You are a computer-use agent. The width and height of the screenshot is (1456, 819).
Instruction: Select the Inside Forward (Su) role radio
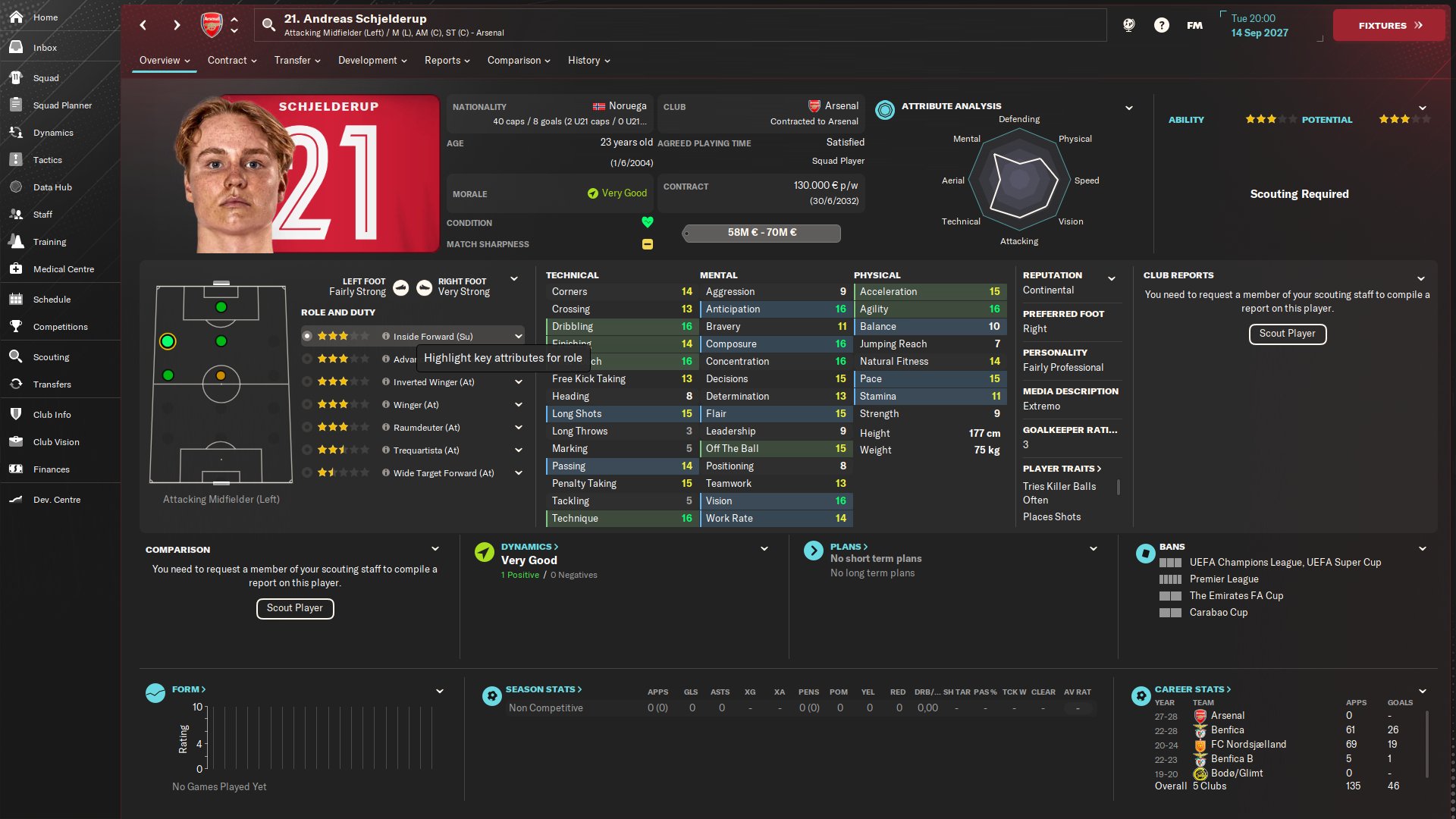[307, 336]
